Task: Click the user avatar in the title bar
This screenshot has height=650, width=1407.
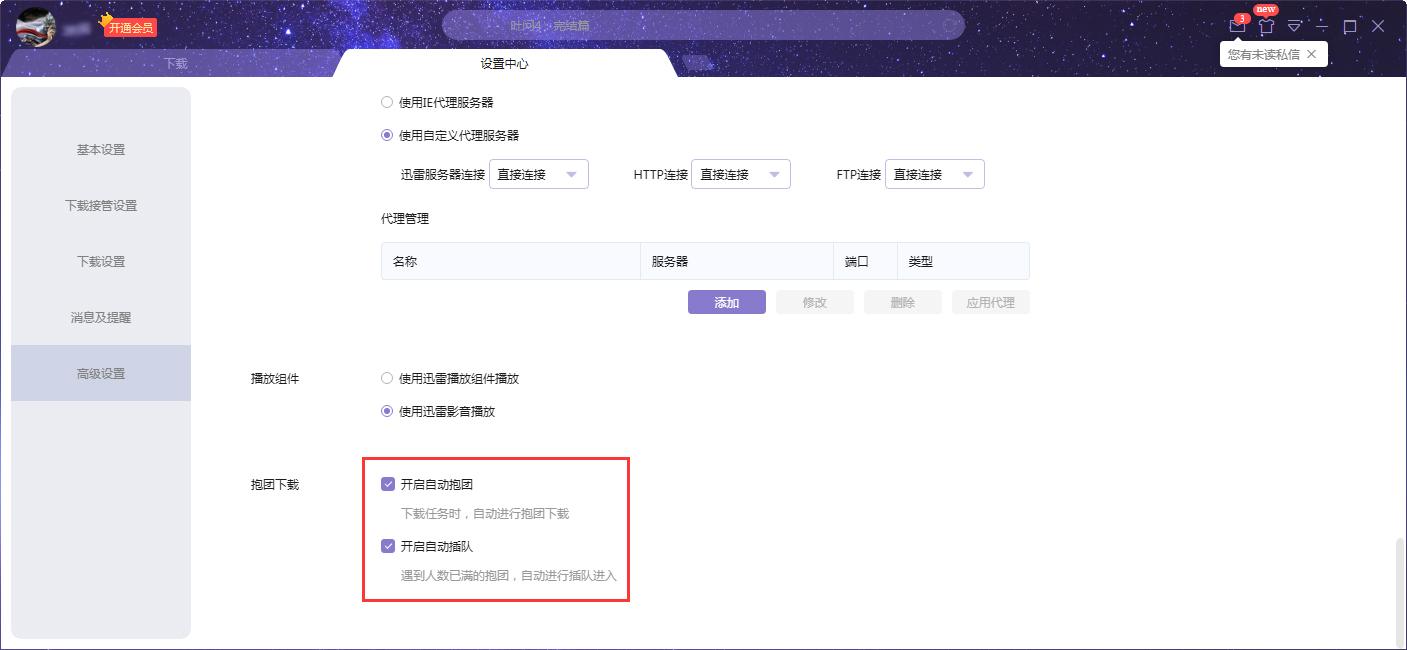Action: point(36,25)
